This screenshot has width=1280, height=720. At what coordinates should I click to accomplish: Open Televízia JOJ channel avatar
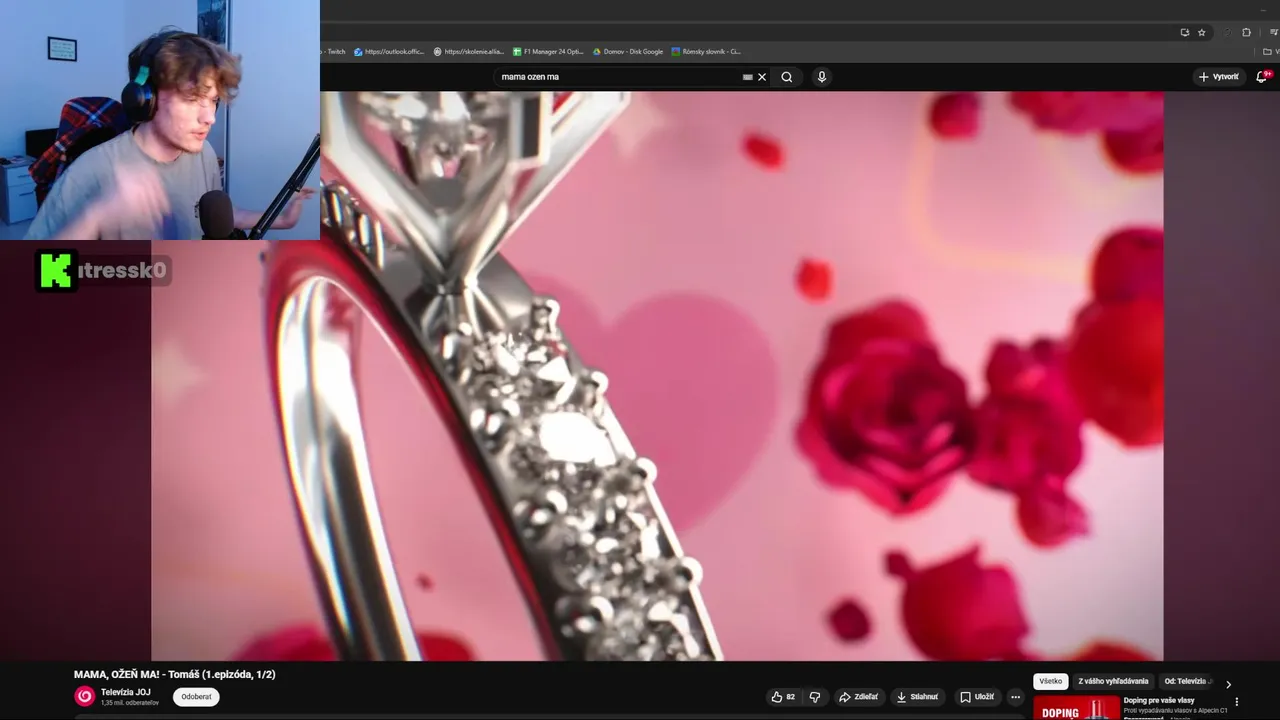point(85,696)
